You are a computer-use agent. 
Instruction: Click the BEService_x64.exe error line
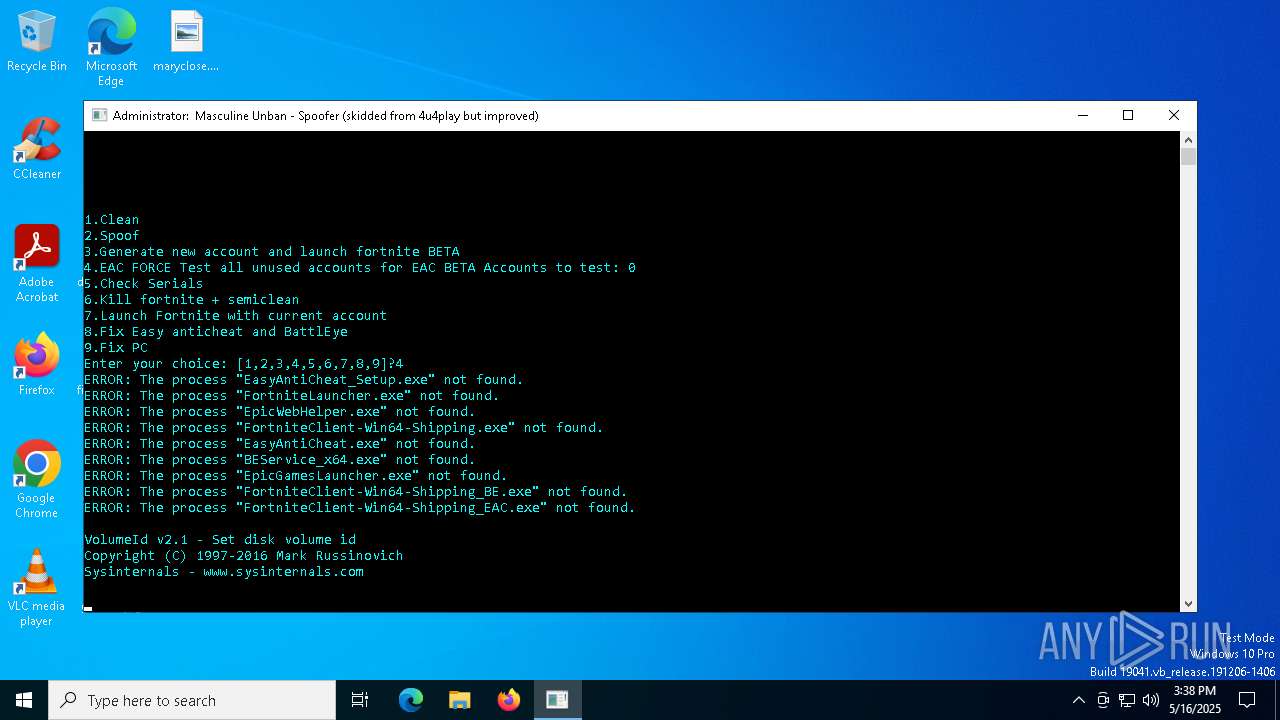(280, 460)
